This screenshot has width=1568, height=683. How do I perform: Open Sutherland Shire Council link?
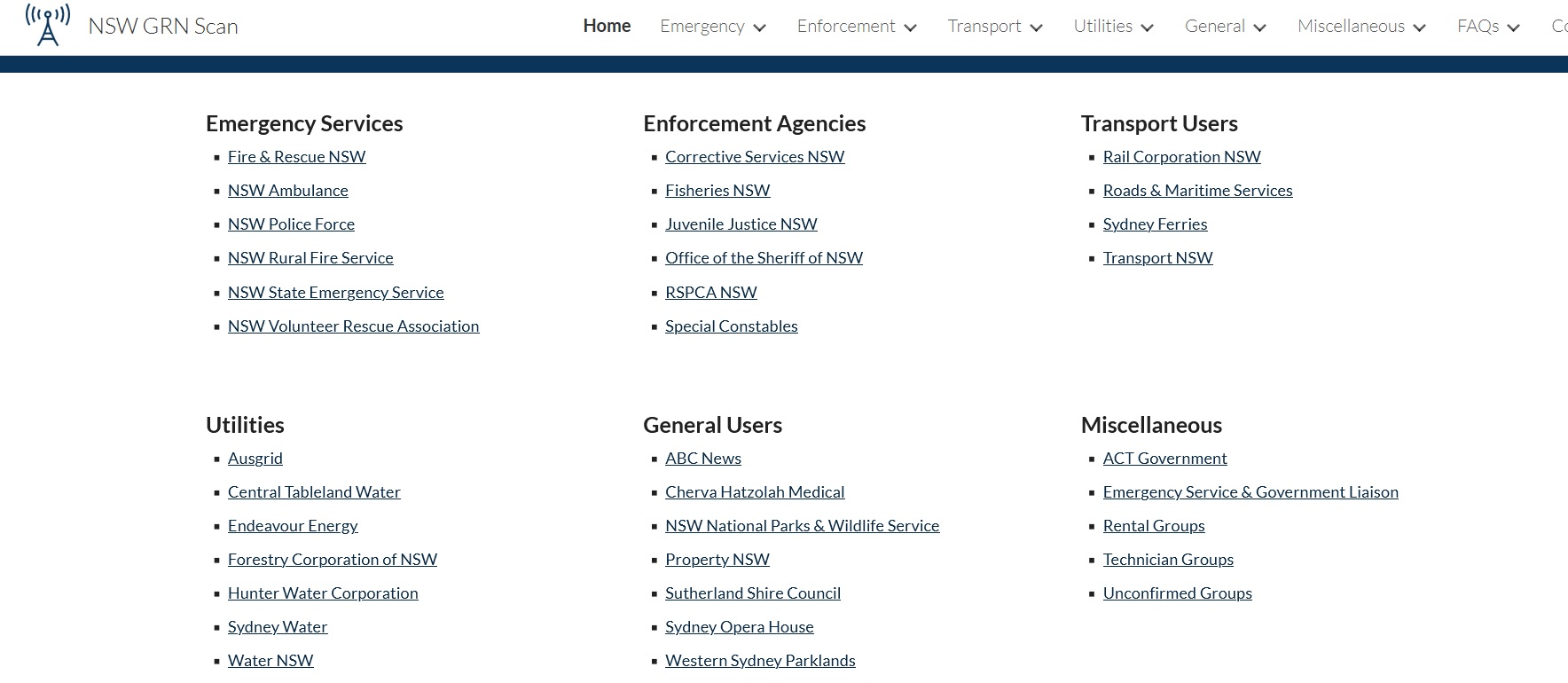[x=753, y=593]
